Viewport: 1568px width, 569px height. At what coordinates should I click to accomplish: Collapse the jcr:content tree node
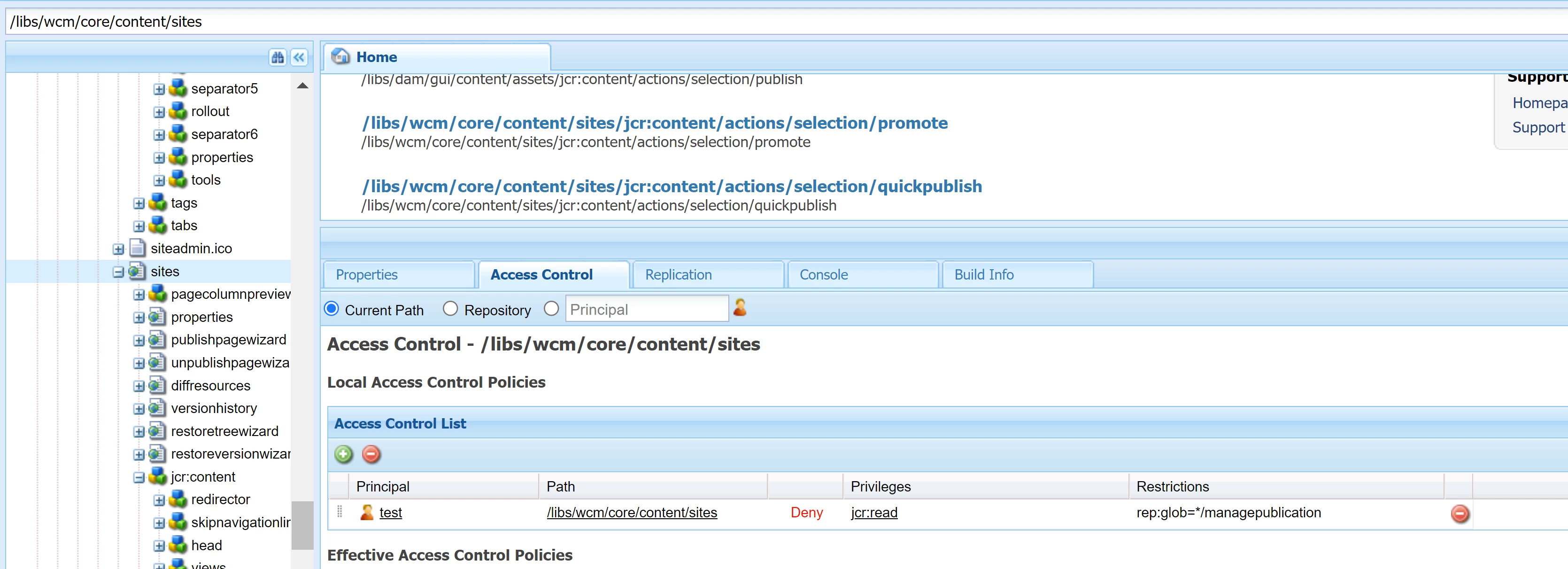pos(139,478)
